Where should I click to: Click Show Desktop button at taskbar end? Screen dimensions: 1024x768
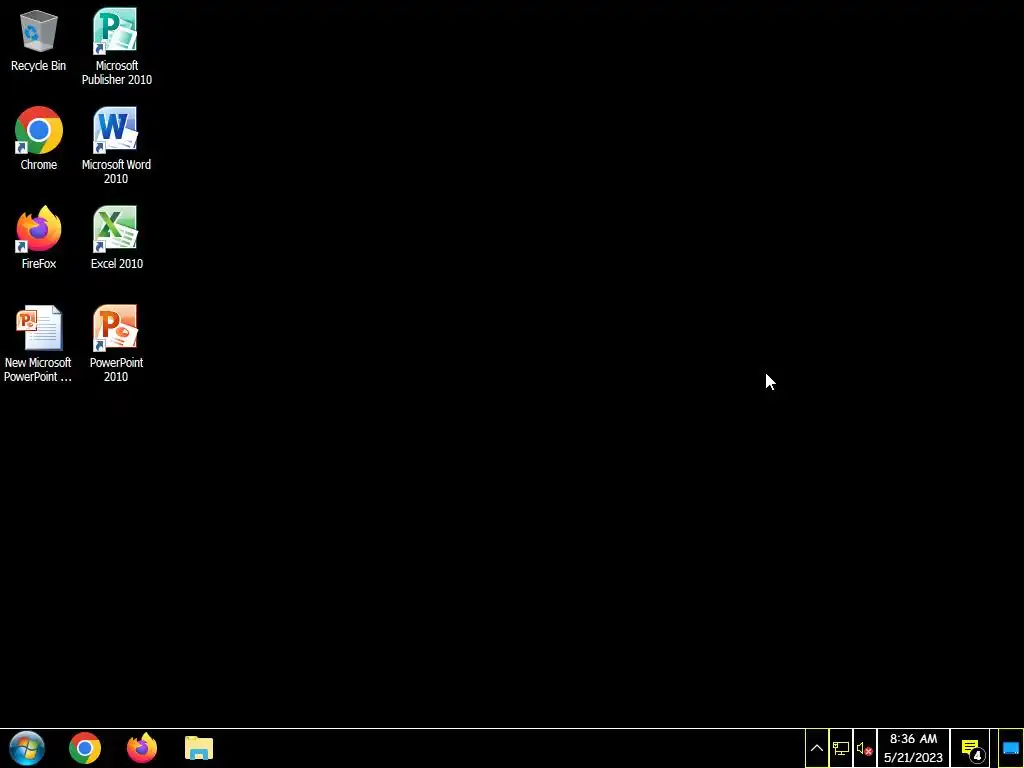tap(1010, 748)
